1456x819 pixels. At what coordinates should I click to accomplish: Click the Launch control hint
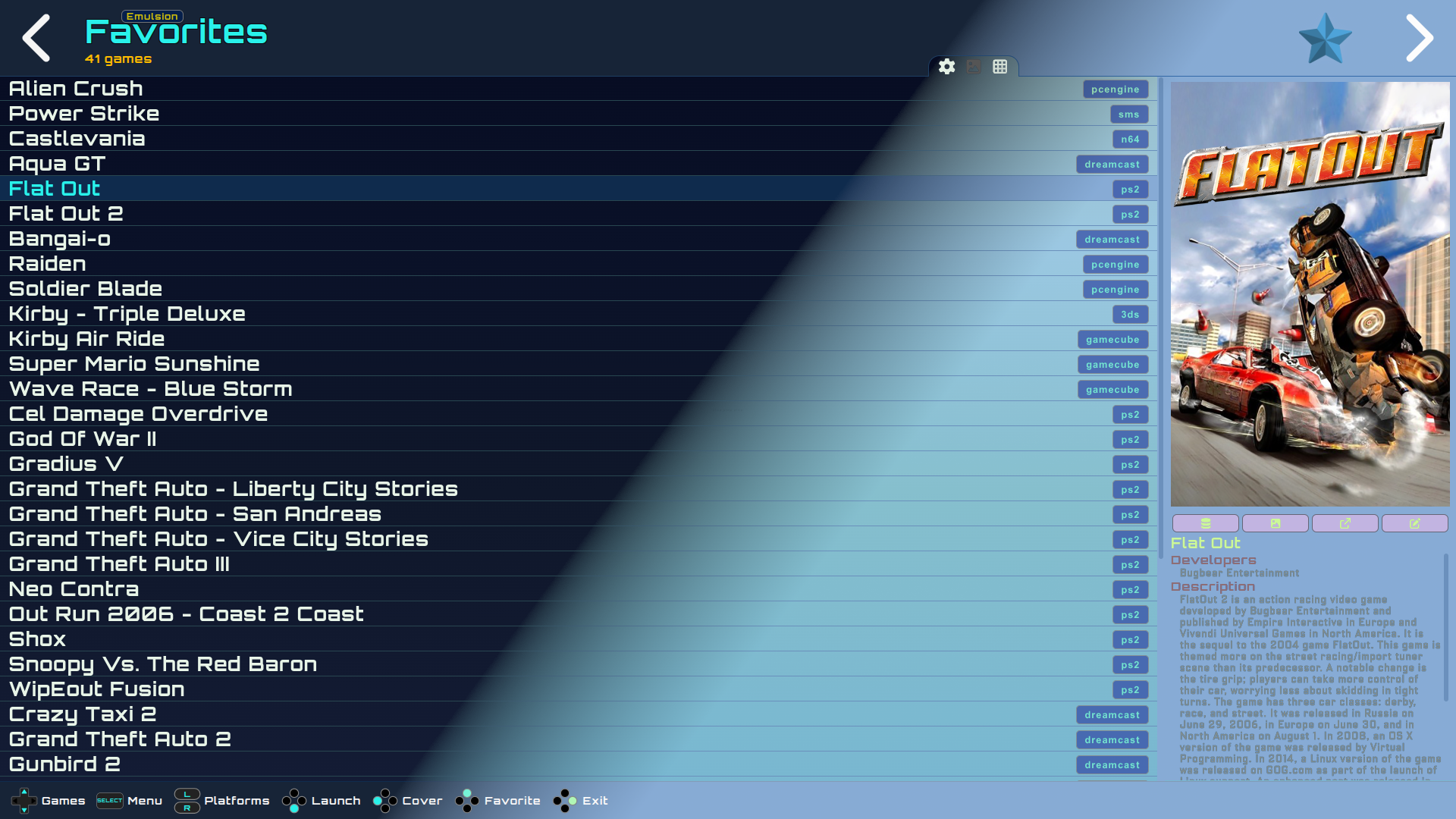[x=322, y=801]
